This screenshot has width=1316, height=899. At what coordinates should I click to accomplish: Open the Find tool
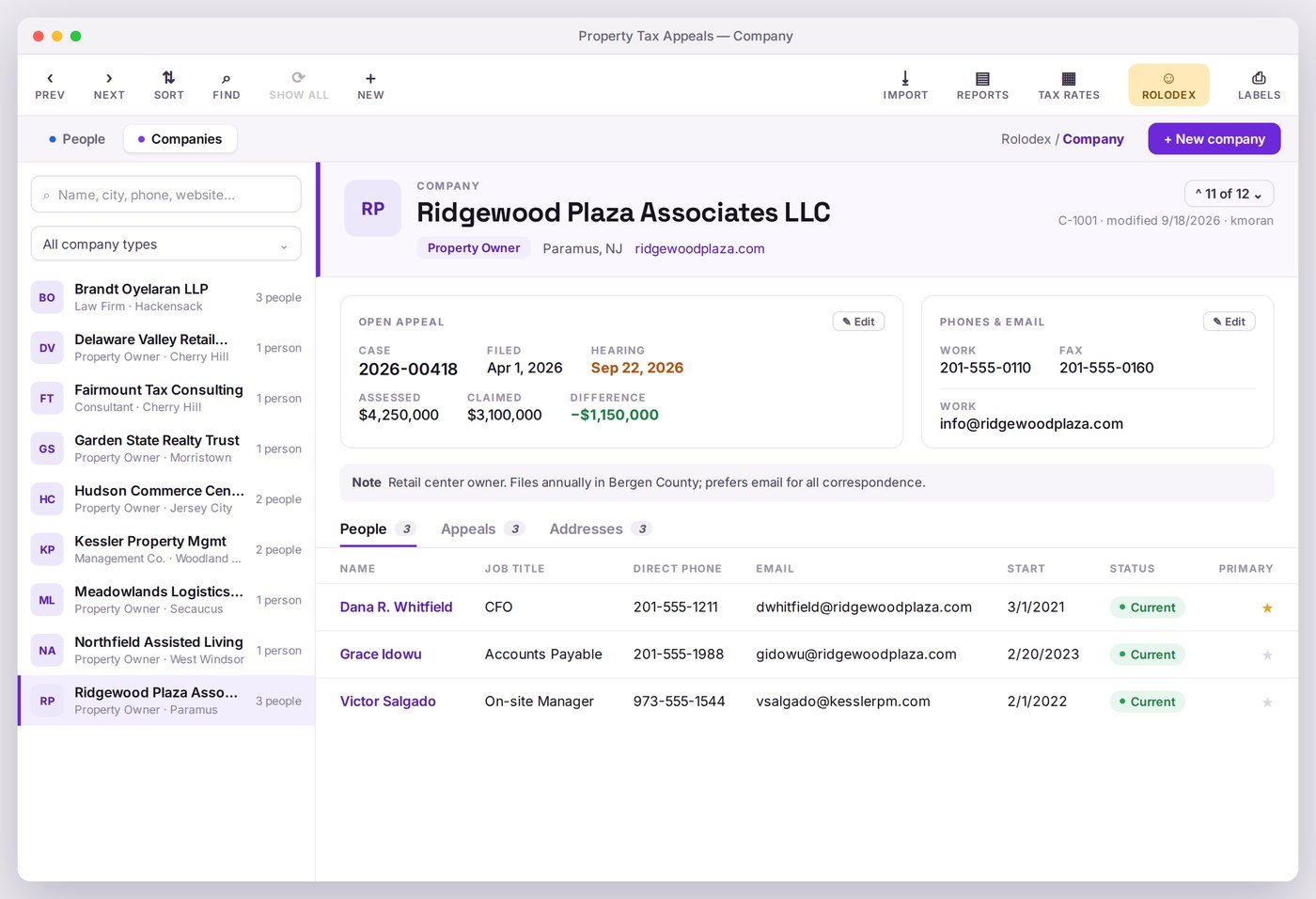[x=226, y=85]
